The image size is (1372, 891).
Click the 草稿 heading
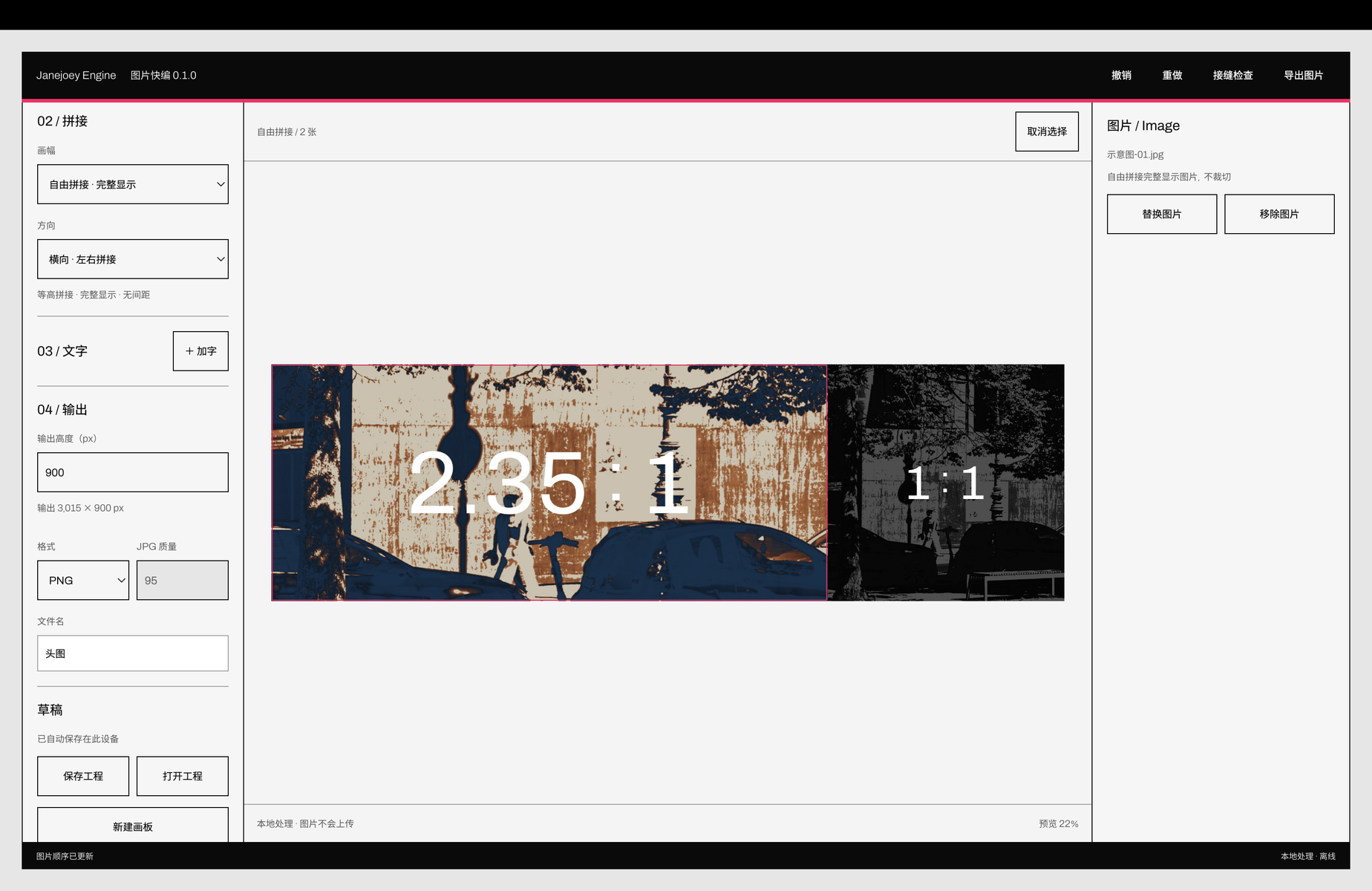[50, 710]
